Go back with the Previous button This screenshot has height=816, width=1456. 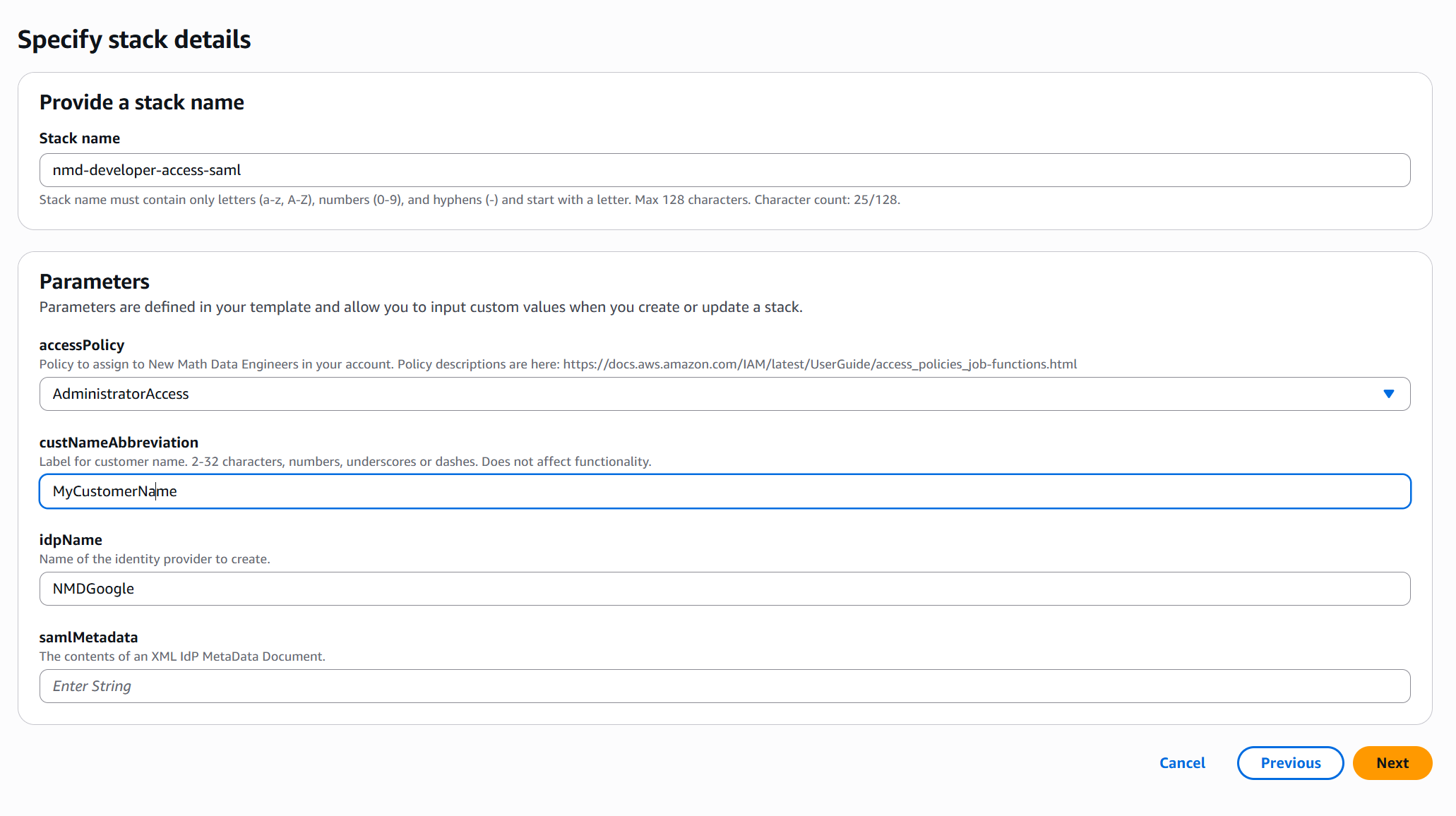(x=1289, y=763)
